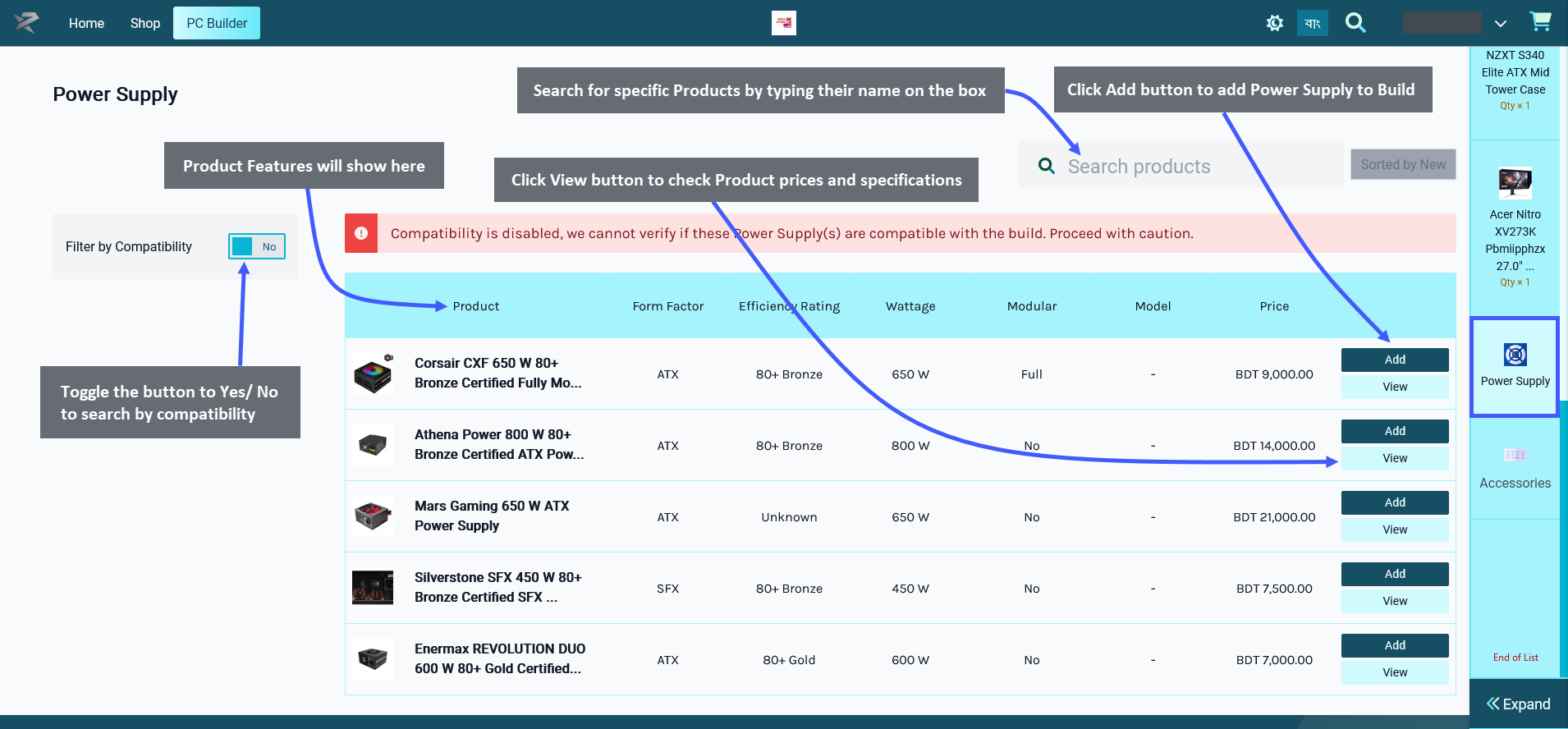Click the Form Factor column header
This screenshot has height=729, width=1568.
tap(668, 306)
